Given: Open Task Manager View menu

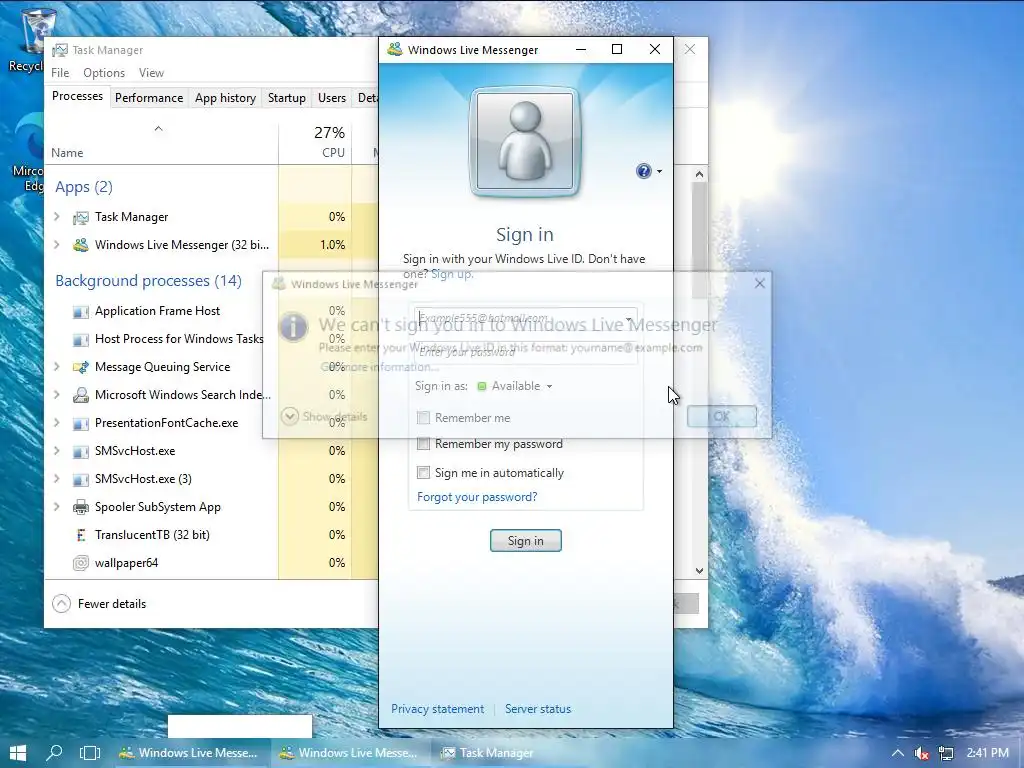Looking at the screenshot, I should click(x=151, y=72).
